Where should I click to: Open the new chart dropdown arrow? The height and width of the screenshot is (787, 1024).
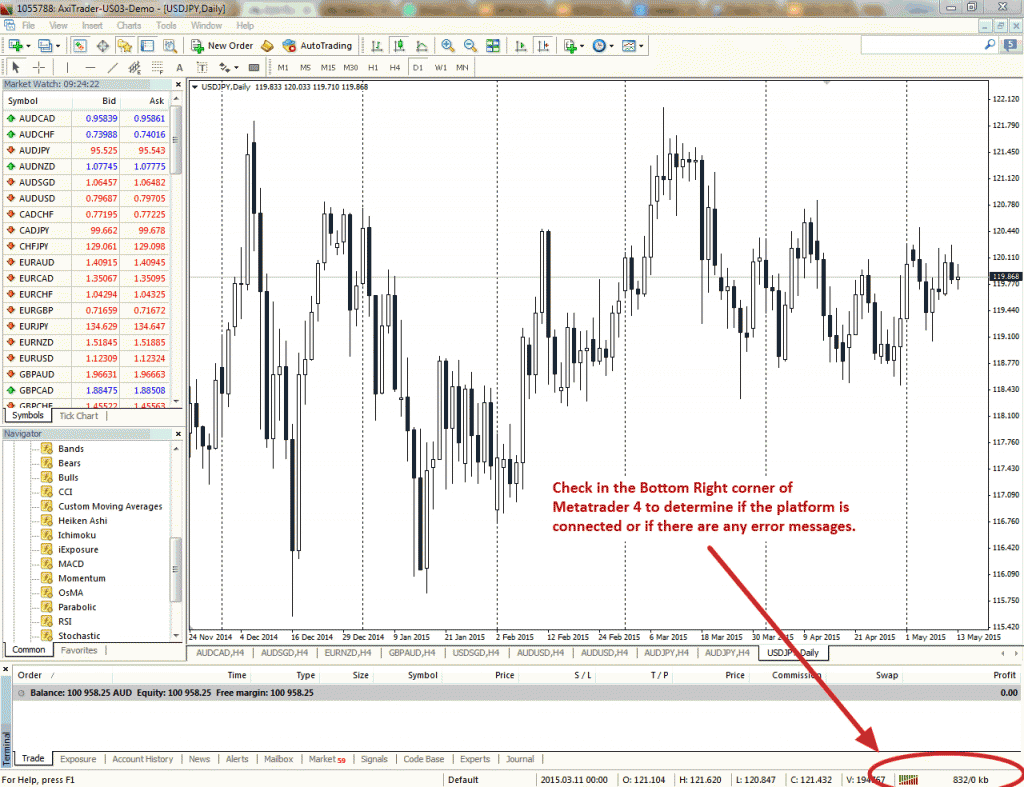tap(28, 46)
